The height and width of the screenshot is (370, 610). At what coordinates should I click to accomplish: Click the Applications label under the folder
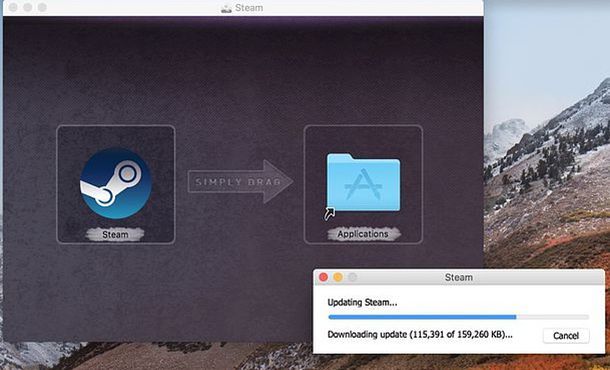pos(363,234)
